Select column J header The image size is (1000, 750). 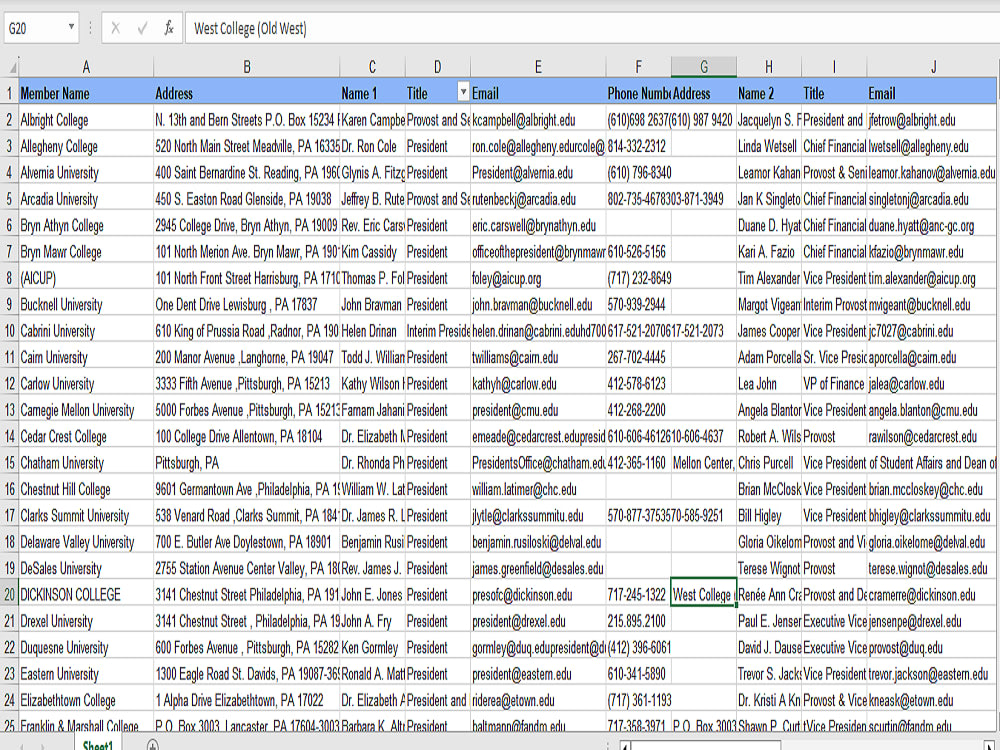[x=932, y=66]
